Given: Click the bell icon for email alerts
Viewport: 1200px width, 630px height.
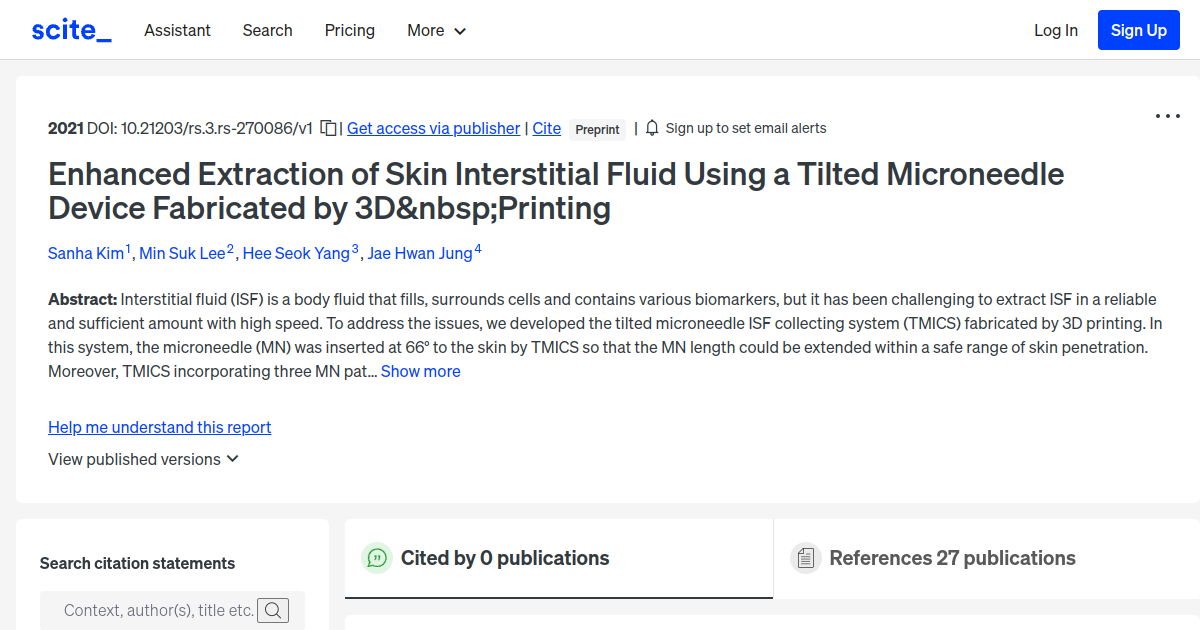Looking at the screenshot, I should click(651, 128).
